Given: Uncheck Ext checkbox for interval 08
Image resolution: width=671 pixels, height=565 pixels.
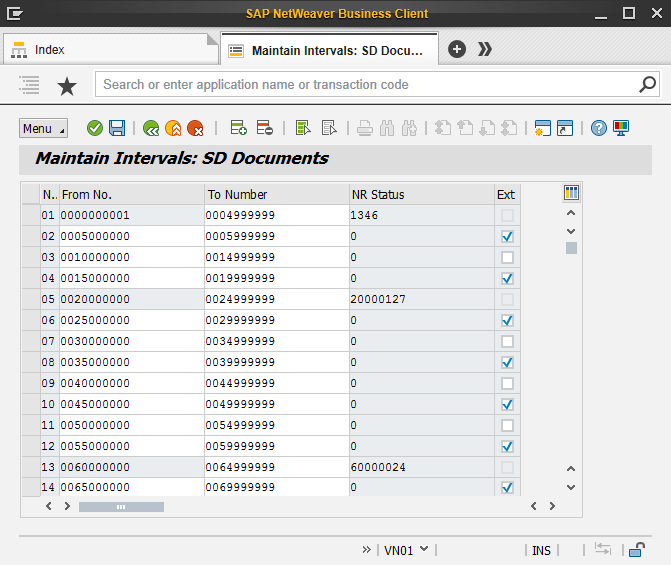Looking at the screenshot, I should 507,362.
